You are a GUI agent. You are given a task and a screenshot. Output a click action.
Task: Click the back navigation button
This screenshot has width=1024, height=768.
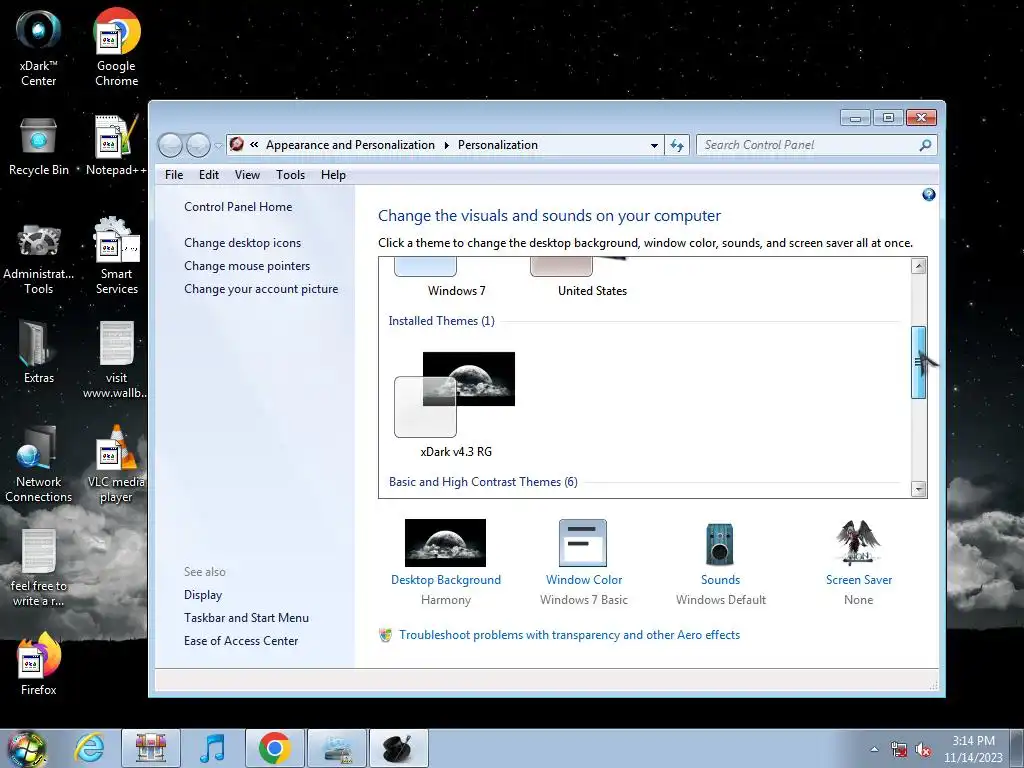(170, 145)
